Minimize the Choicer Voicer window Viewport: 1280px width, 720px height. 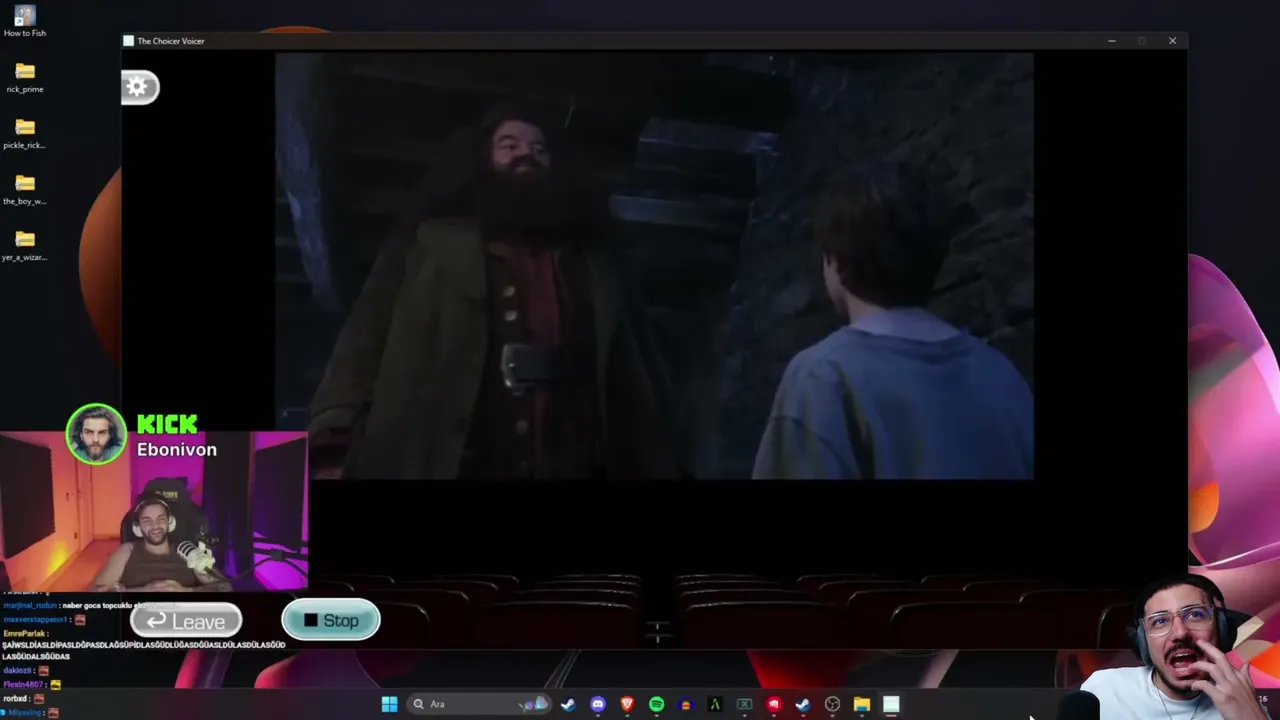(x=1112, y=41)
